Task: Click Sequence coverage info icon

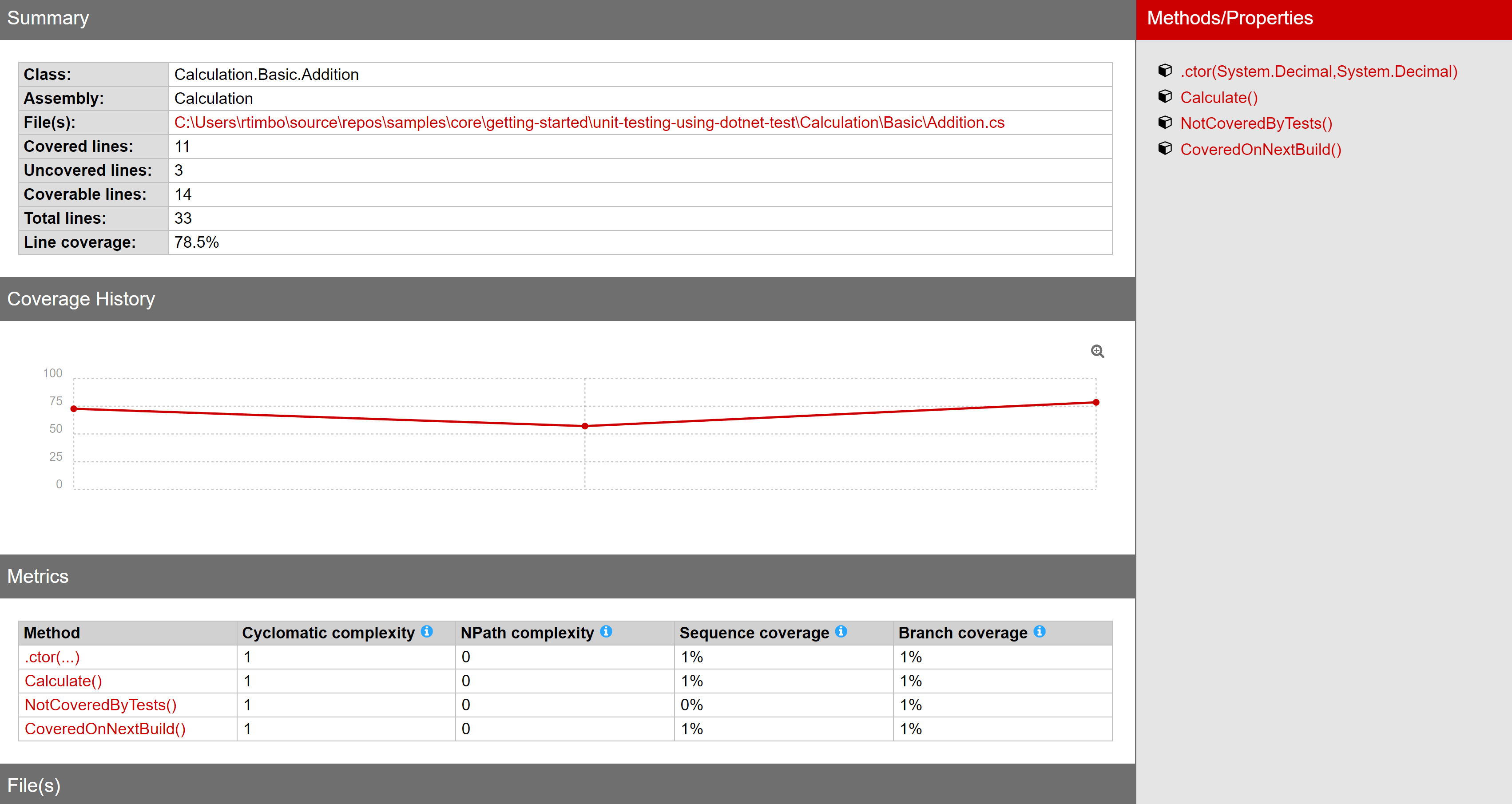Action: click(841, 631)
